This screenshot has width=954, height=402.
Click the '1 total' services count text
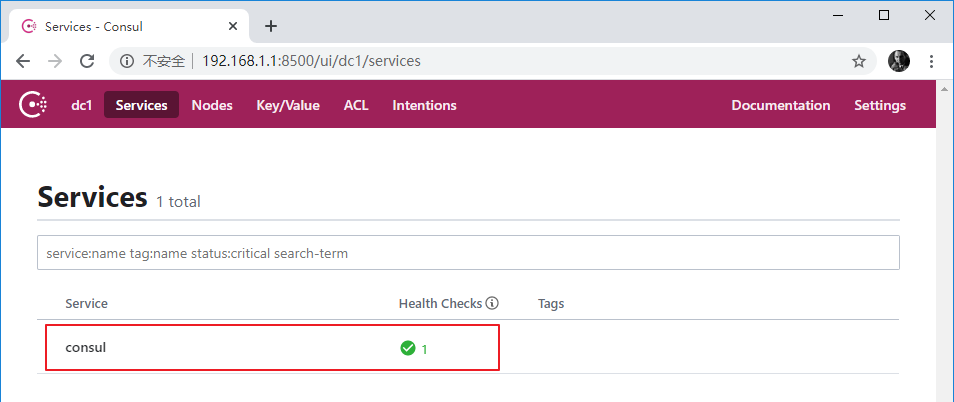pos(178,201)
